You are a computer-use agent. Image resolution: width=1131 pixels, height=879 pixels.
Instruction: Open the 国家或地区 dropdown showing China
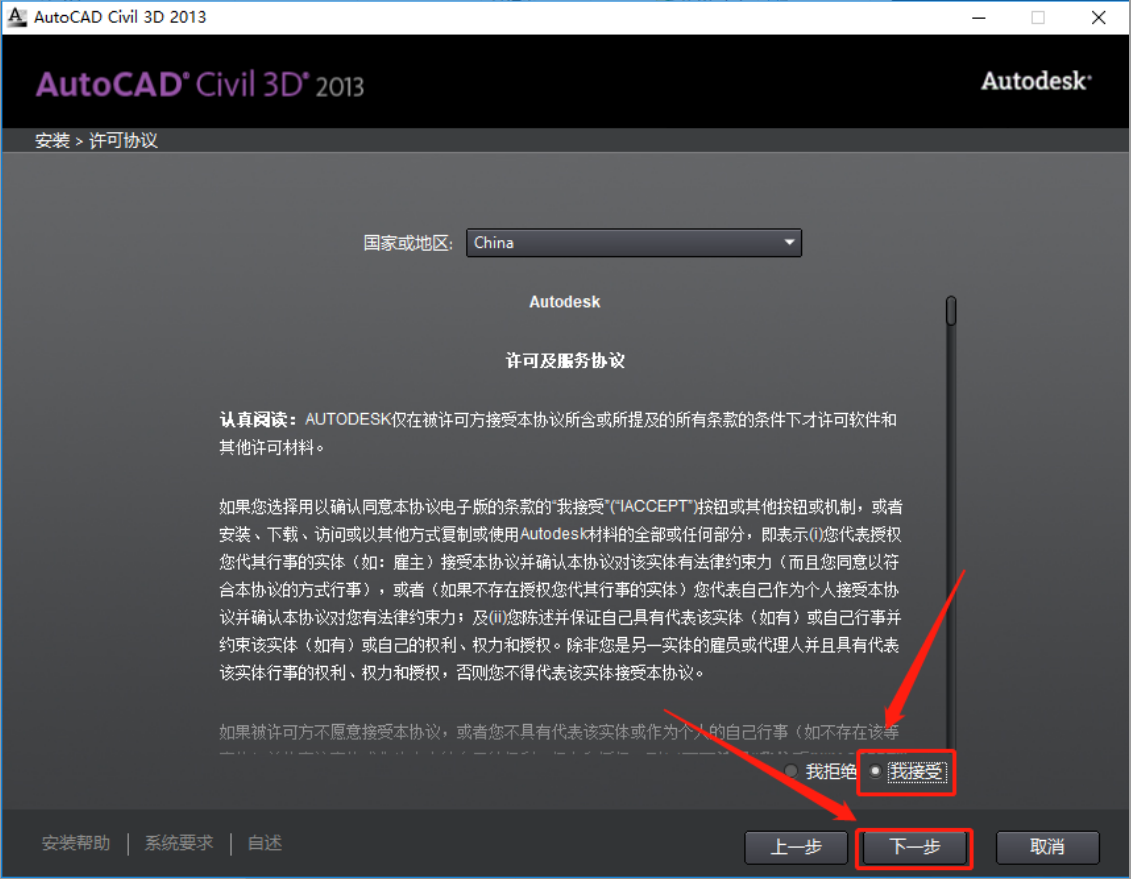point(634,243)
